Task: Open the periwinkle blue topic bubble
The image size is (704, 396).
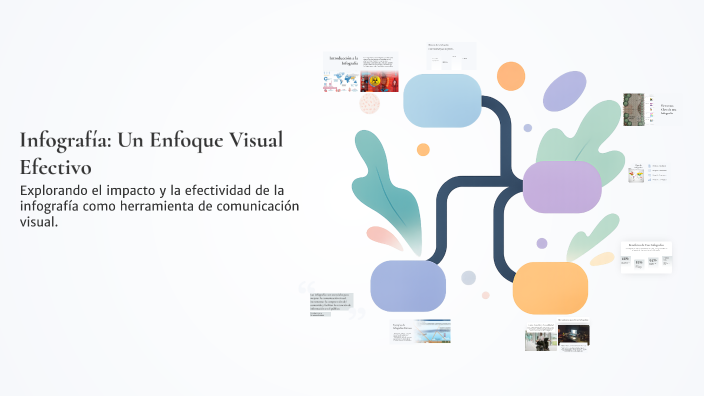Action: pos(408,286)
